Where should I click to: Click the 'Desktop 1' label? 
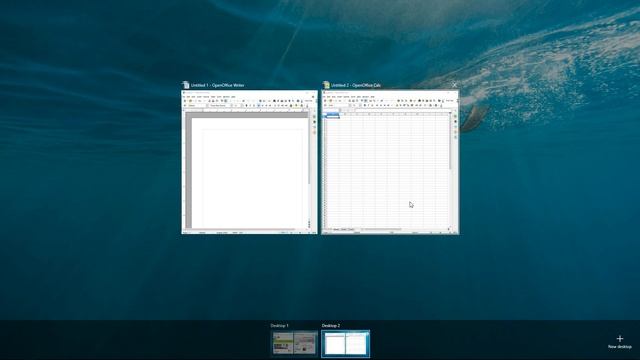279,326
